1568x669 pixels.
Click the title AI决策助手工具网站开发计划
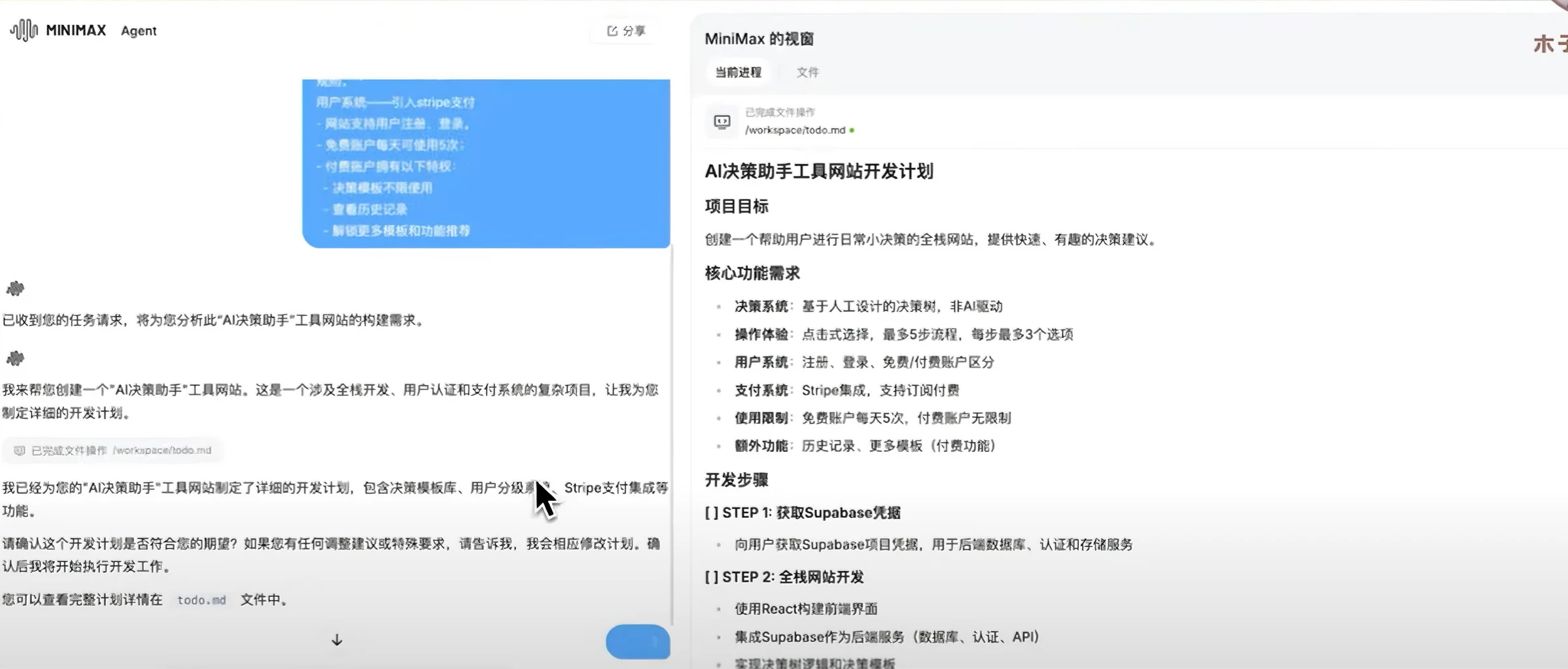pyautogui.click(x=819, y=171)
